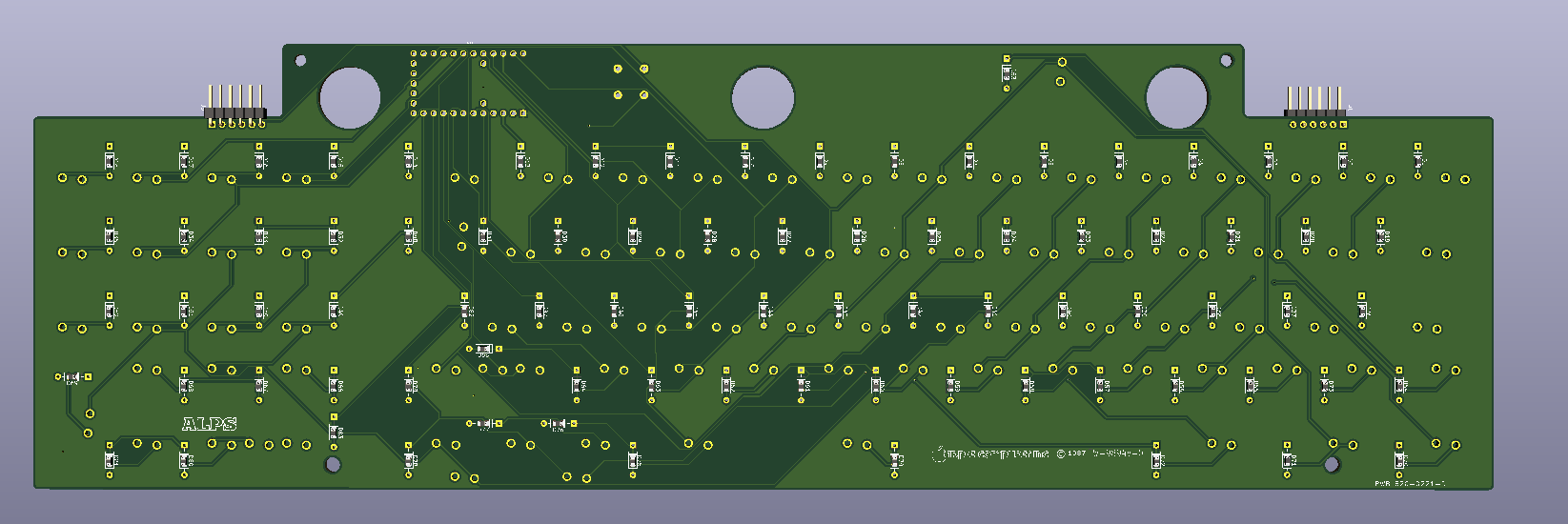The width and height of the screenshot is (1568, 524).
Task: Click the rightmost large circular cutout
Action: point(1176,97)
